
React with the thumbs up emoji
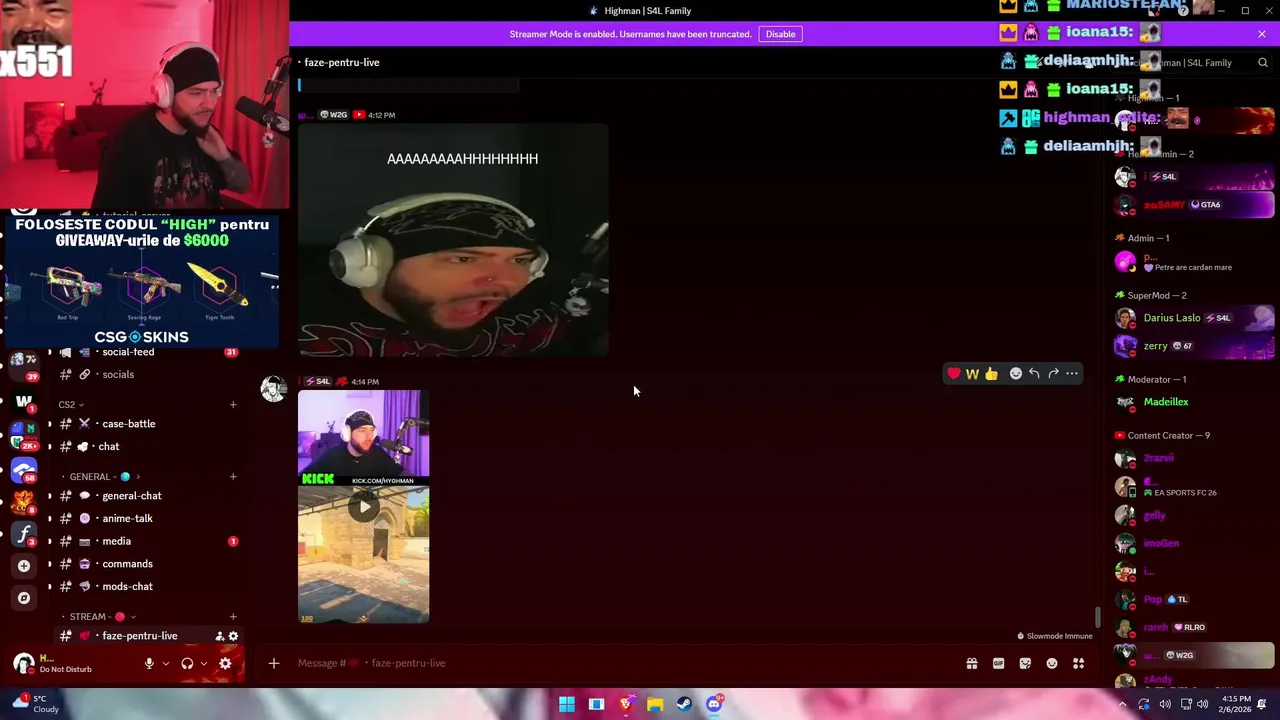point(991,374)
